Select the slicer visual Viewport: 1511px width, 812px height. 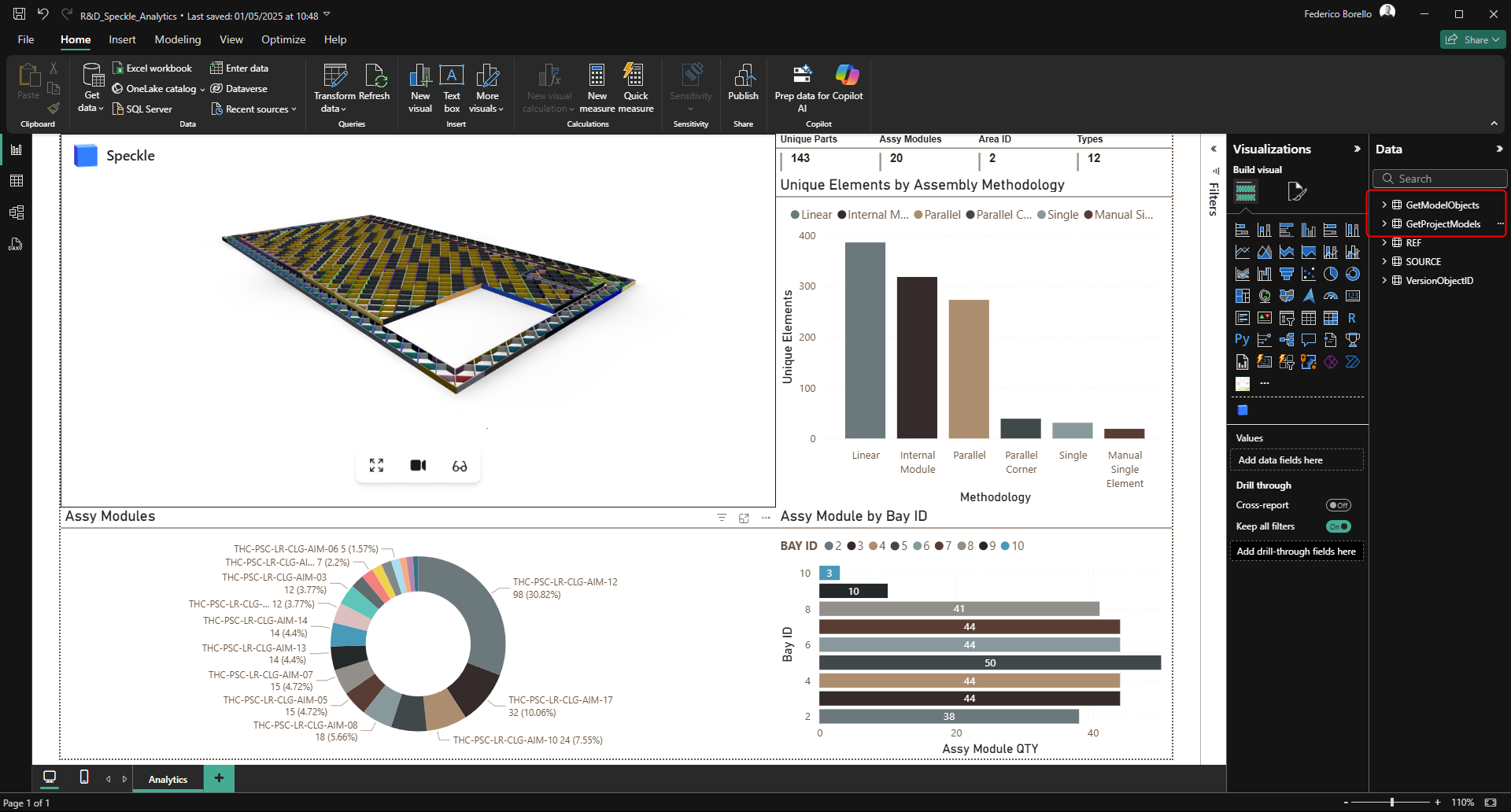tap(1287, 318)
